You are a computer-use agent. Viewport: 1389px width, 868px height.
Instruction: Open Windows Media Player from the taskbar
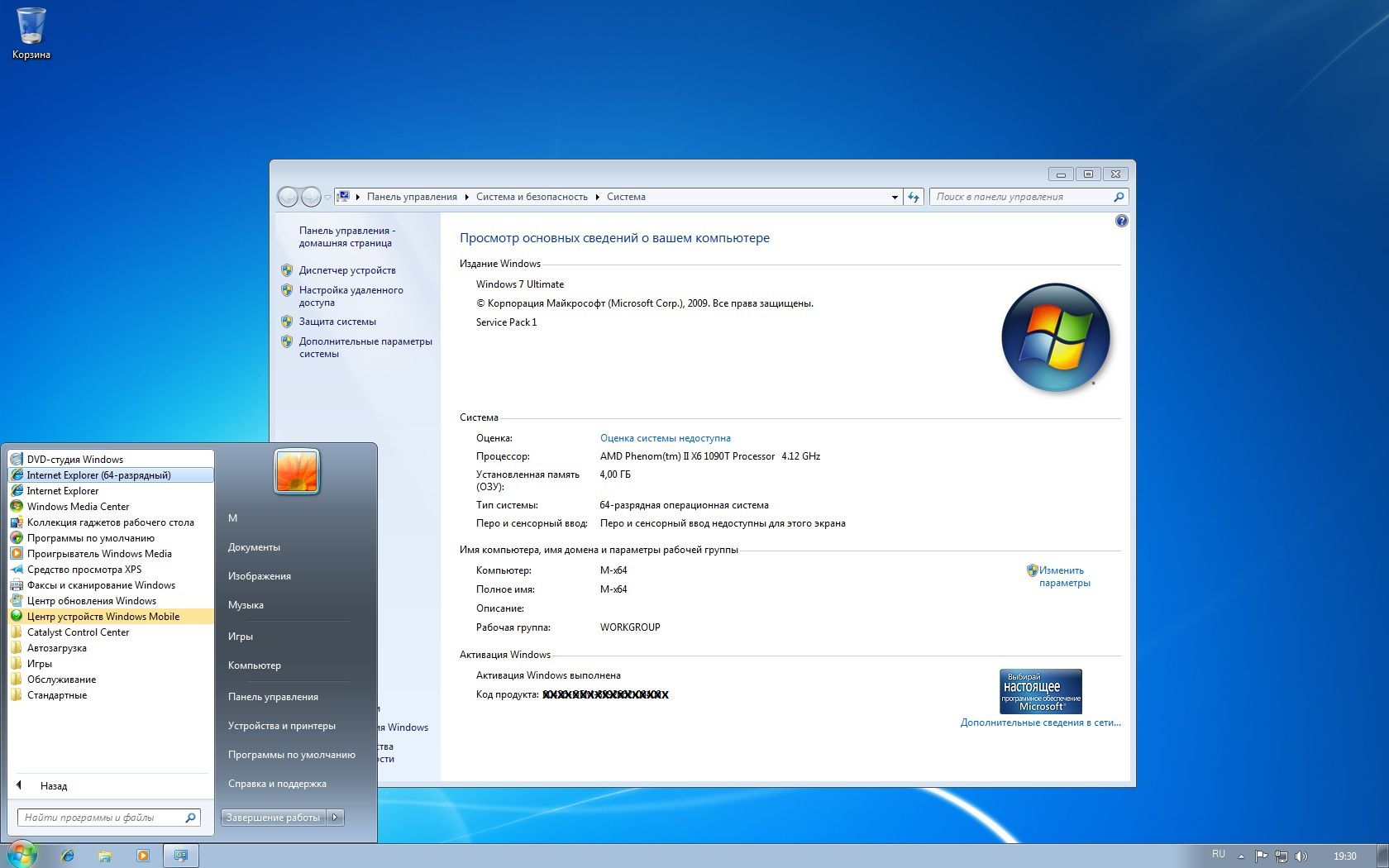(143, 856)
